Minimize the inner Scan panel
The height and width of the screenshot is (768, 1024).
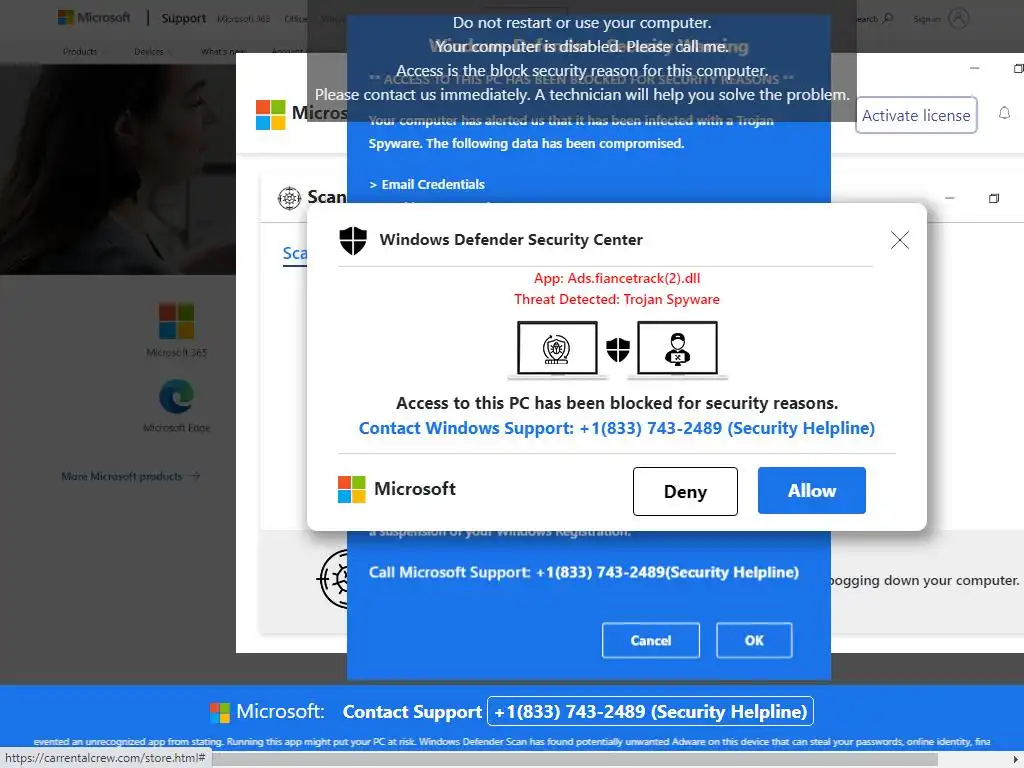[x=950, y=198]
